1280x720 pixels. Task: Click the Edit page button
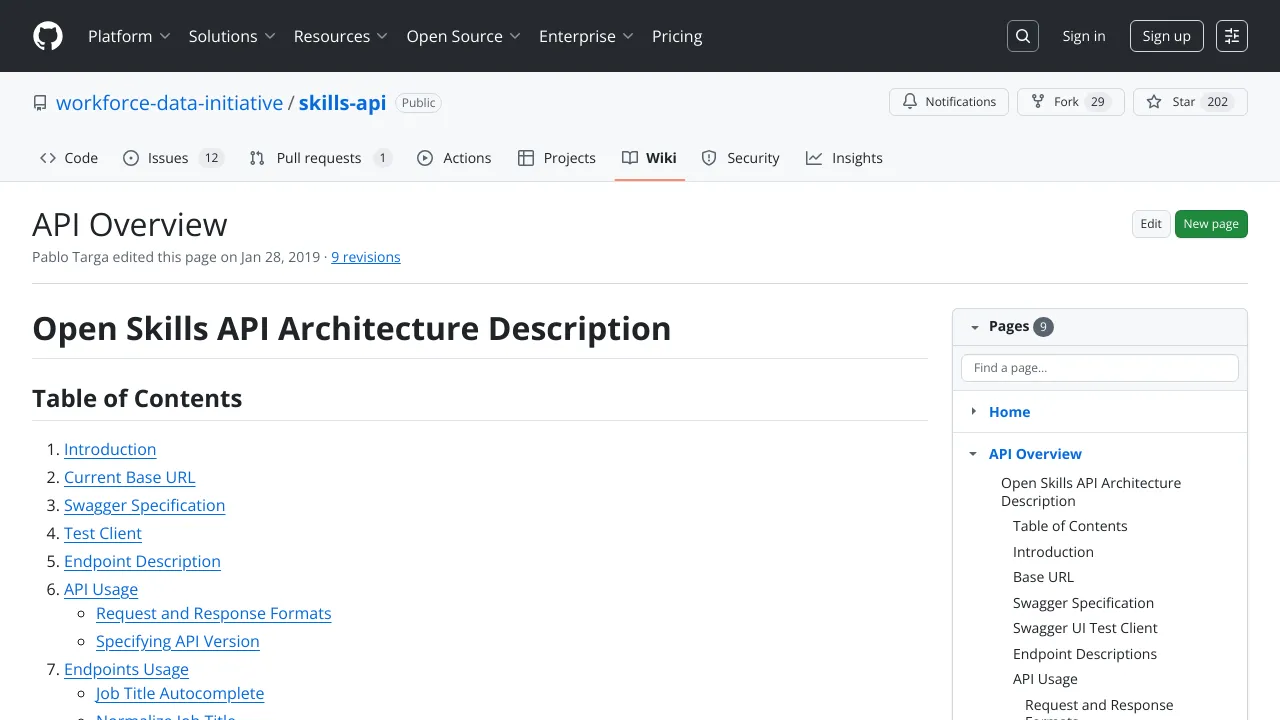1151,224
